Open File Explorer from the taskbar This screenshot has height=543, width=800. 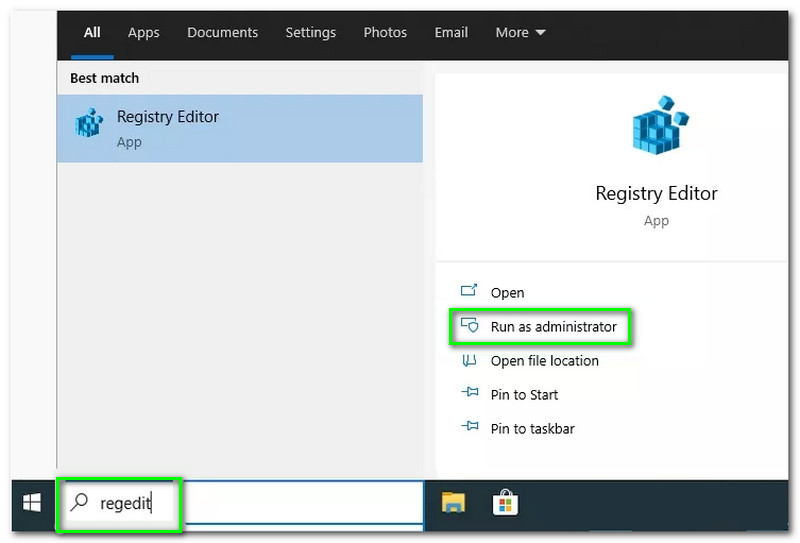454,503
